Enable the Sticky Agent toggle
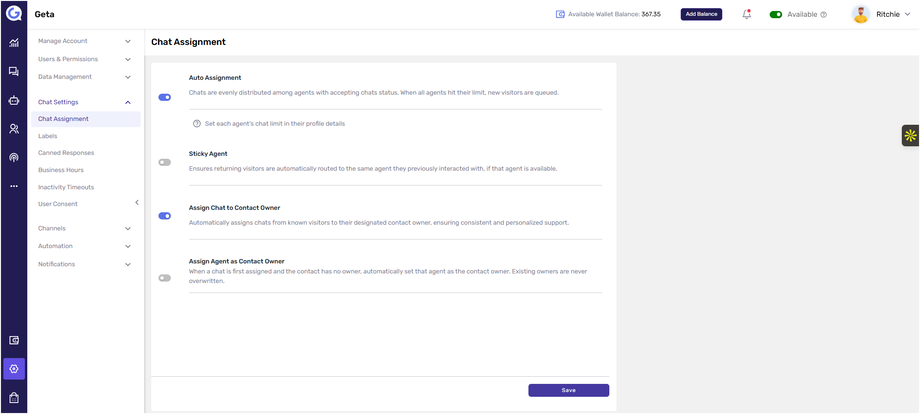 tap(165, 162)
